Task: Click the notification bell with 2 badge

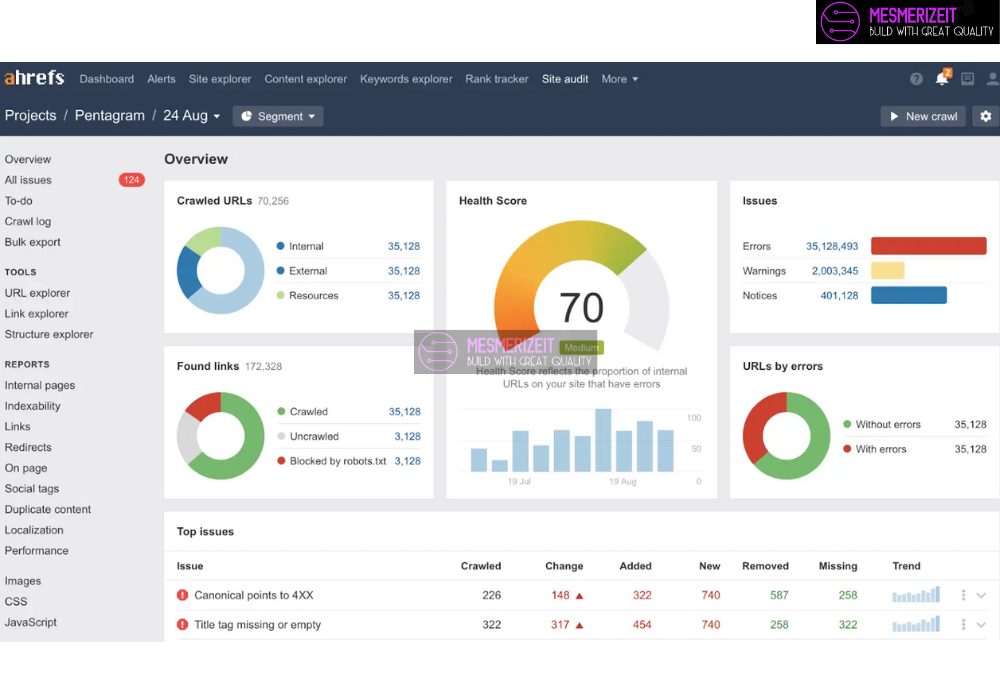Action: coord(941,79)
